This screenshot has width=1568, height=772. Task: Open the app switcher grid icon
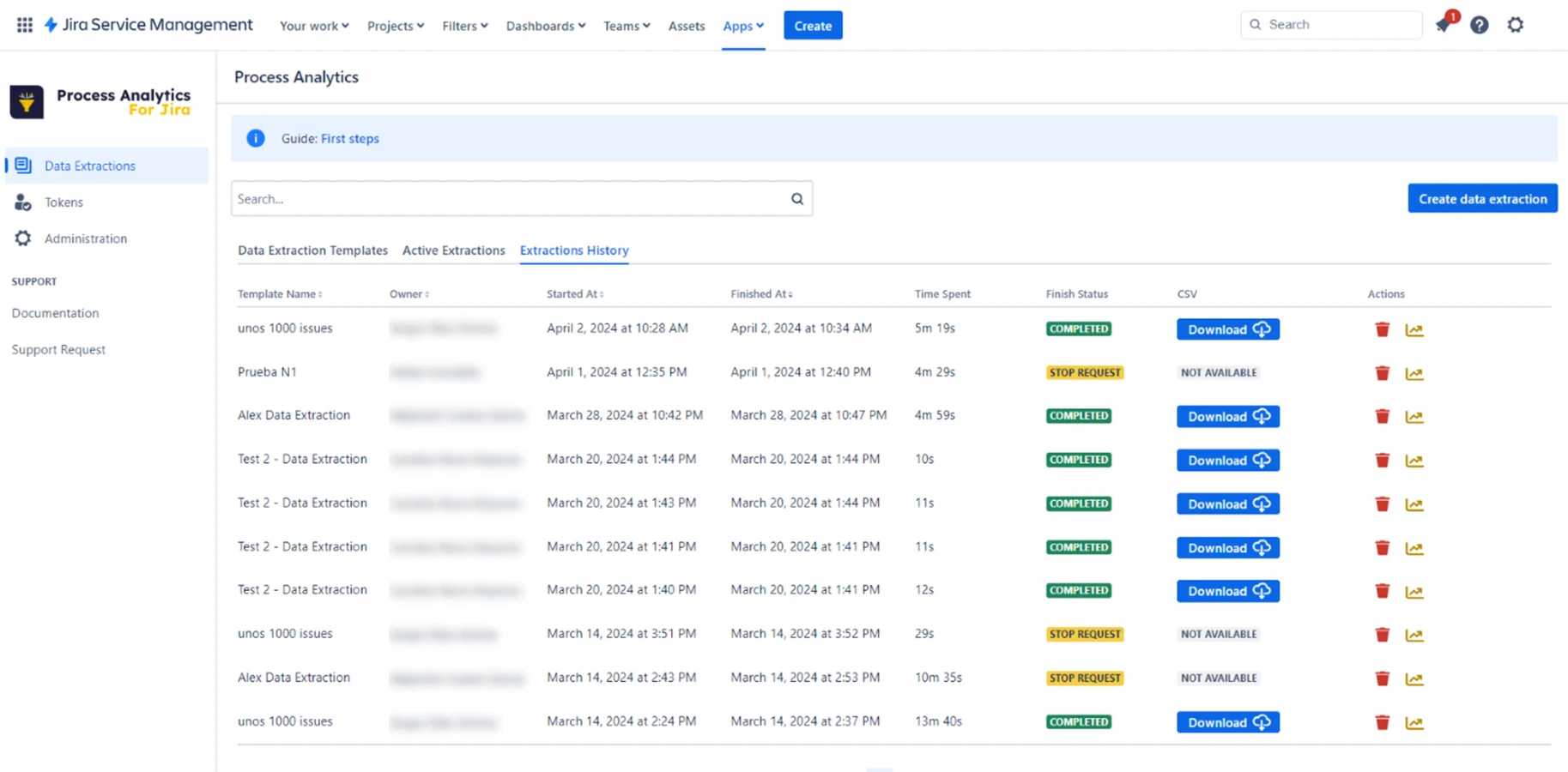[25, 25]
